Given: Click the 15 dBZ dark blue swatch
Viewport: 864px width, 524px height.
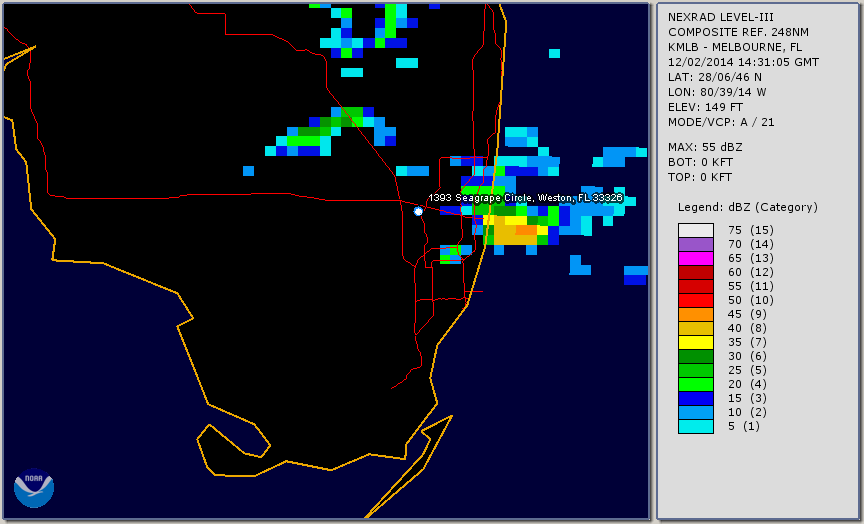Looking at the screenshot, I should coord(696,398).
